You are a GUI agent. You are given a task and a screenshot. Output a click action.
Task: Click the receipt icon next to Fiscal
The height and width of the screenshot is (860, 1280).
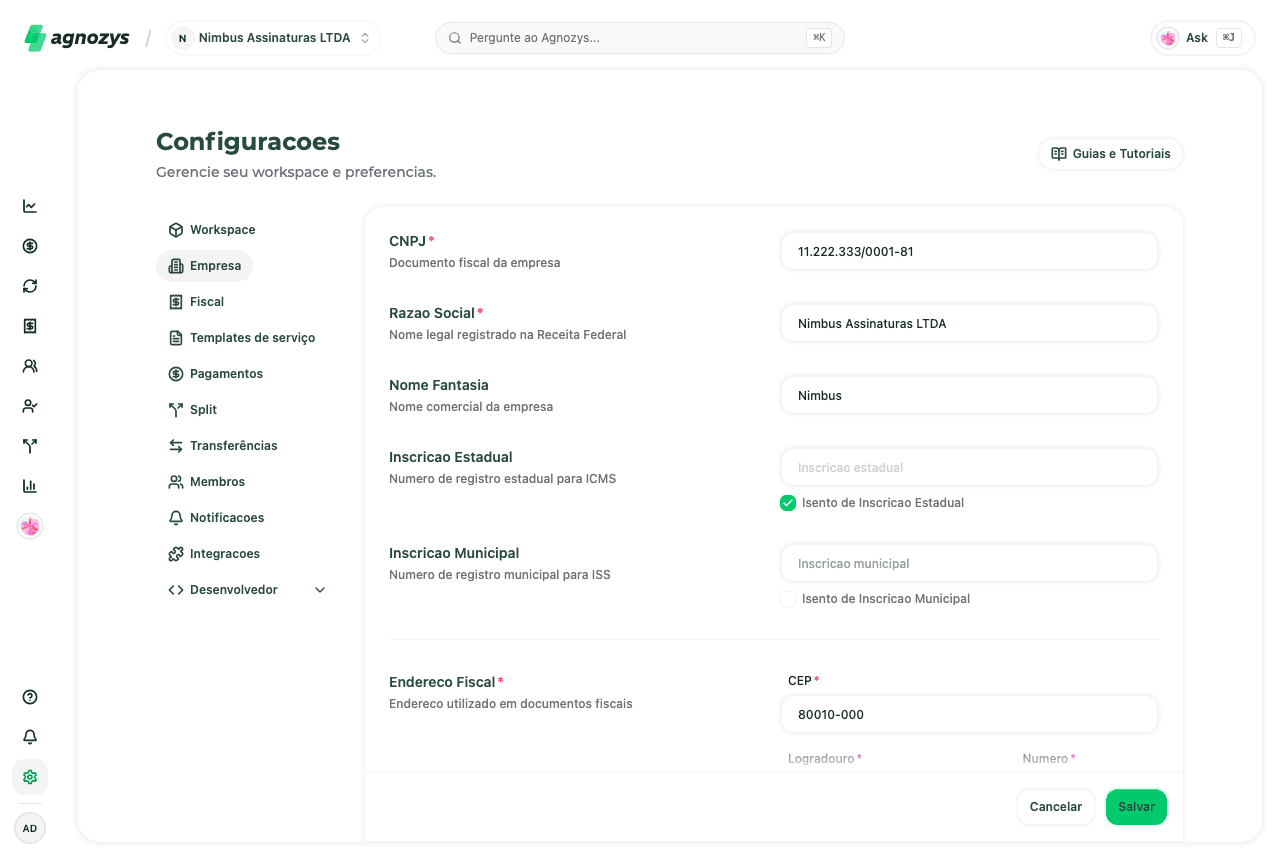[176, 302]
